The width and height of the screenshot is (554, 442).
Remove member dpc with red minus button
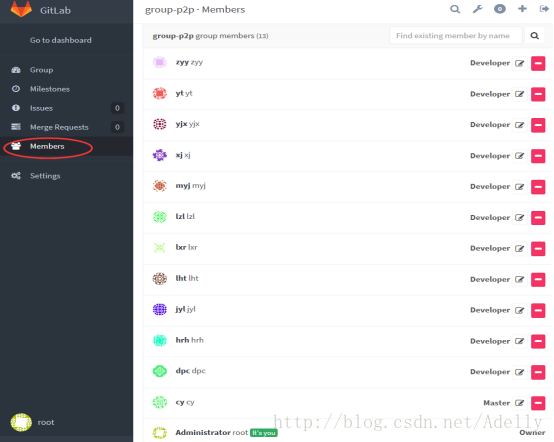538,372
